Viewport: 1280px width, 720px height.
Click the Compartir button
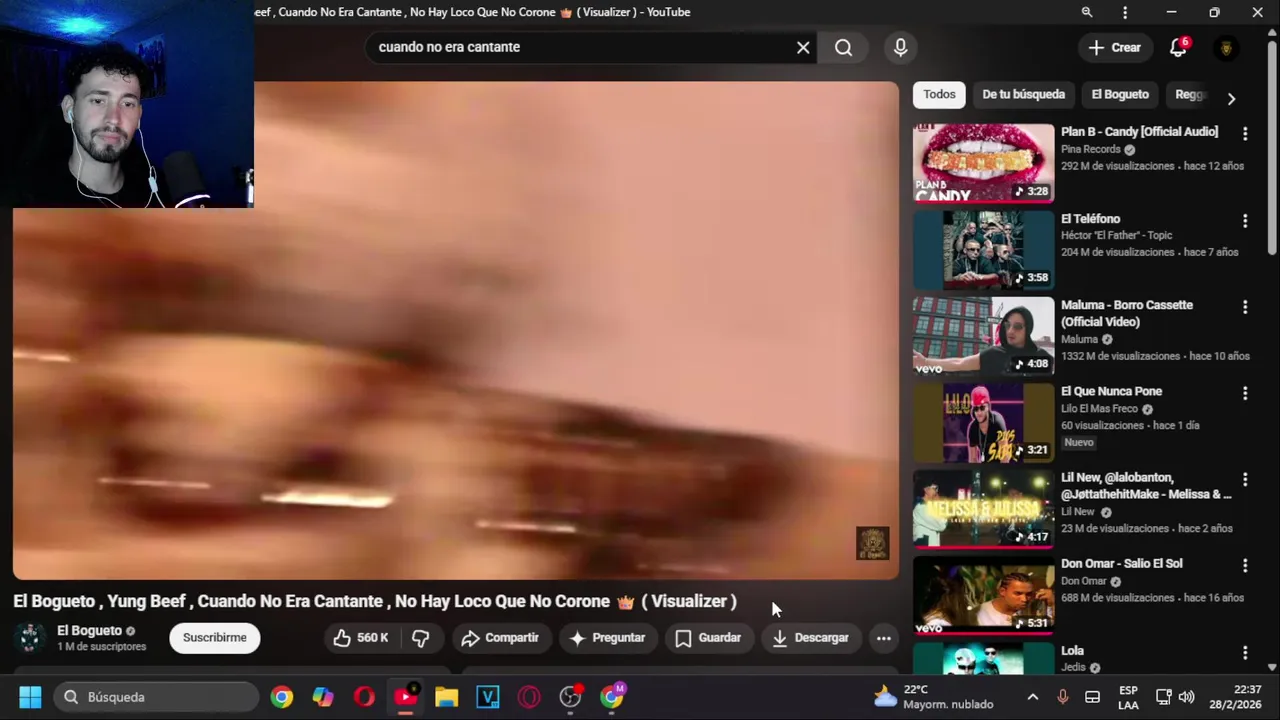coord(500,637)
